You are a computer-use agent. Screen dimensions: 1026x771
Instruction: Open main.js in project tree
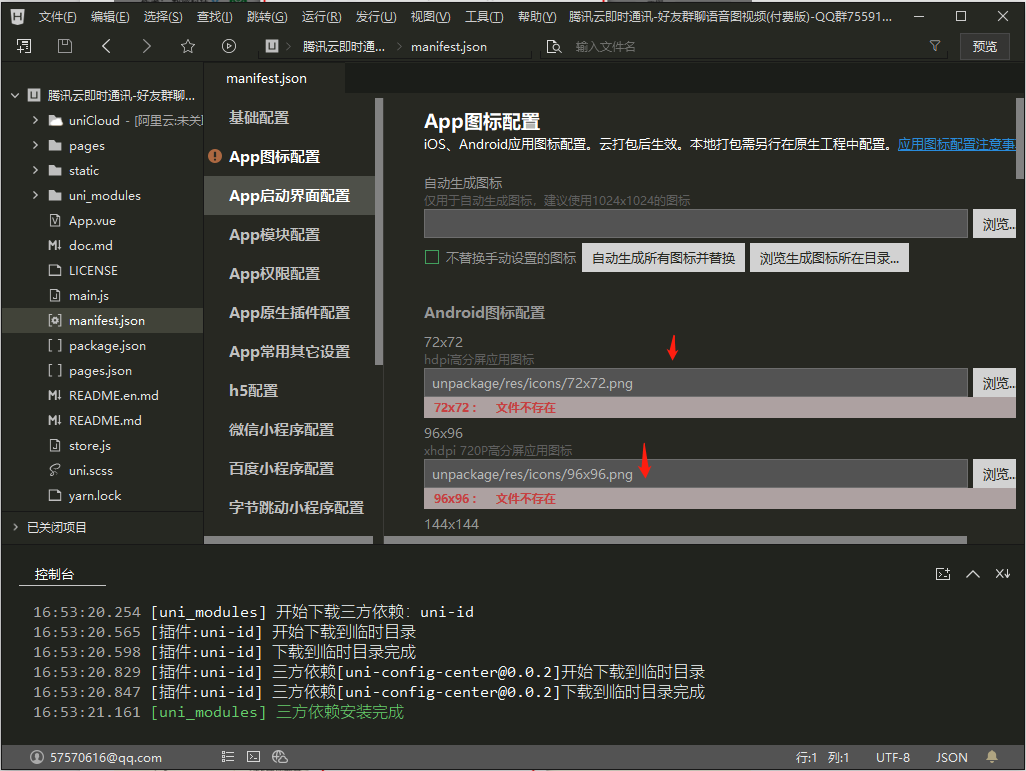89,295
